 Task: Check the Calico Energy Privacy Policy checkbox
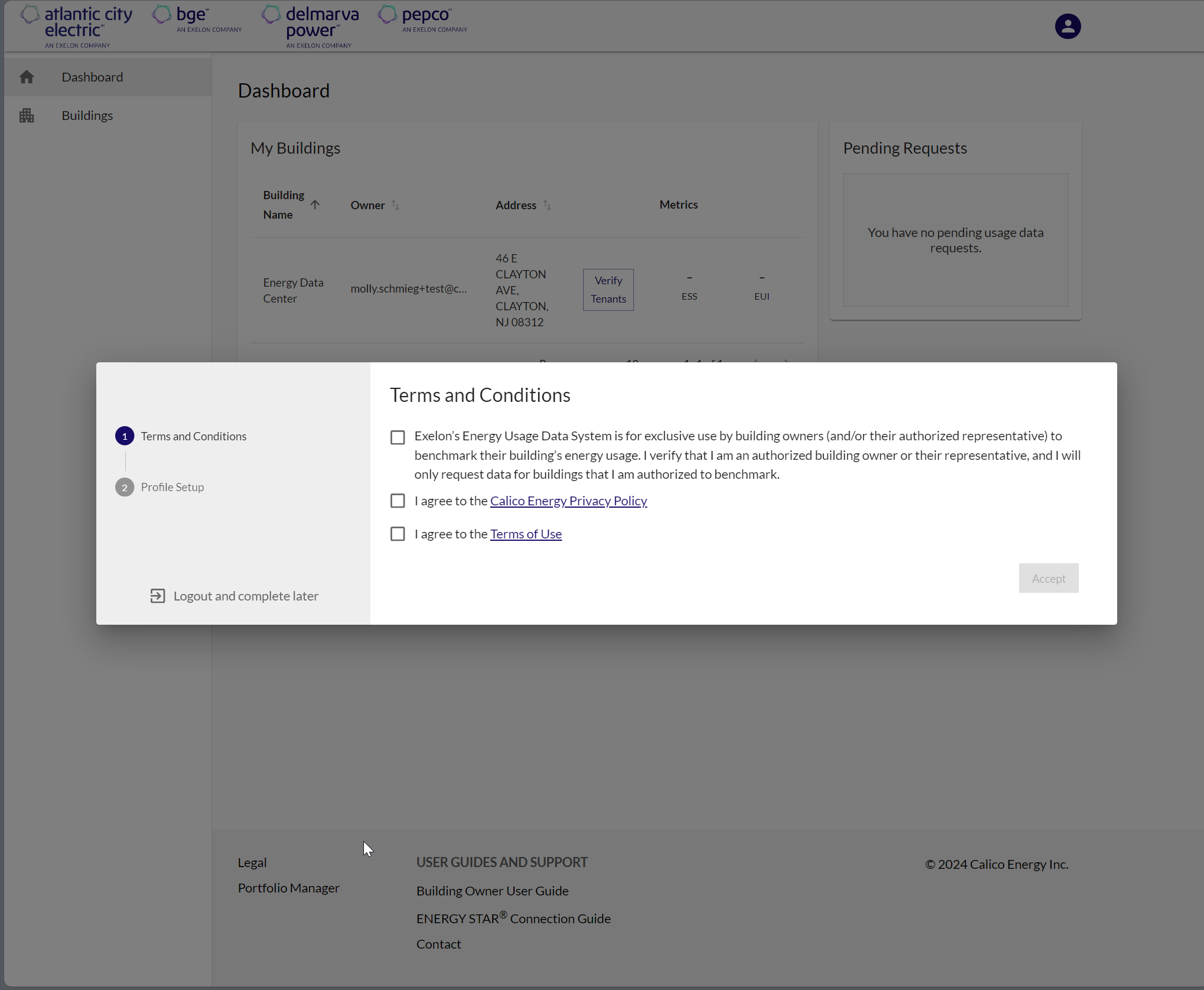pyautogui.click(x=397, y=500)
